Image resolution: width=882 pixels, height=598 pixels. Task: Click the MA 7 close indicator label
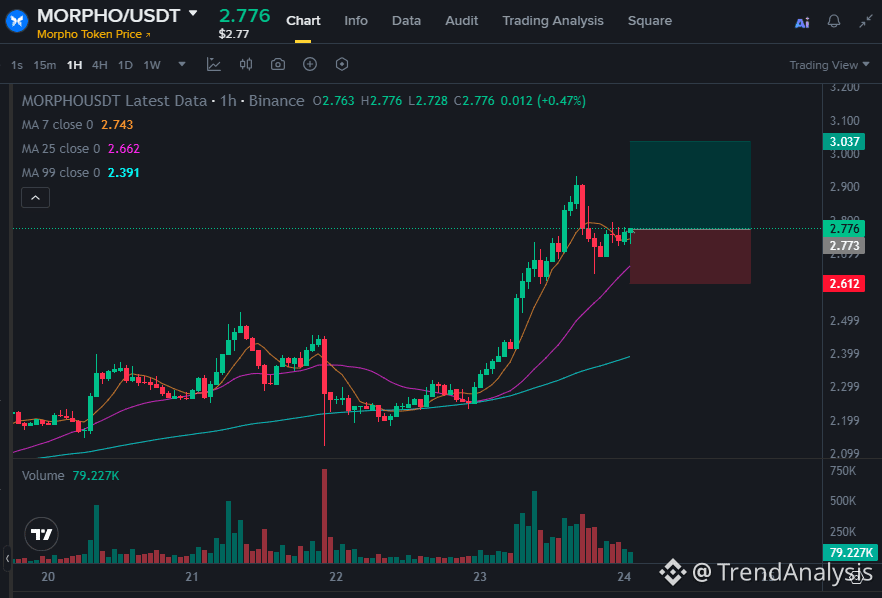(57, 125)
